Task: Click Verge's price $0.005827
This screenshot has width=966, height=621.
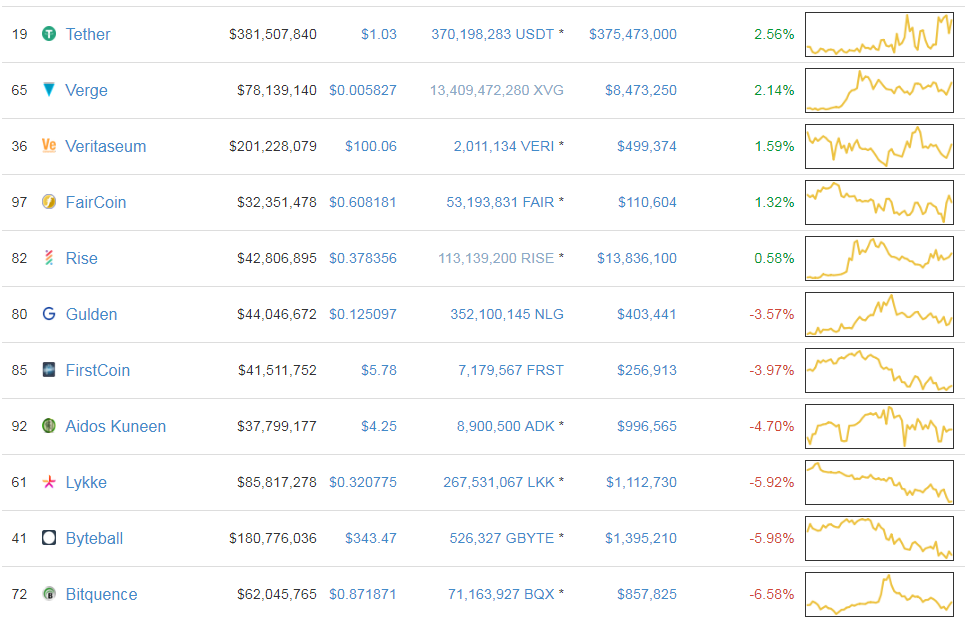Action: [x=362, y=91]
